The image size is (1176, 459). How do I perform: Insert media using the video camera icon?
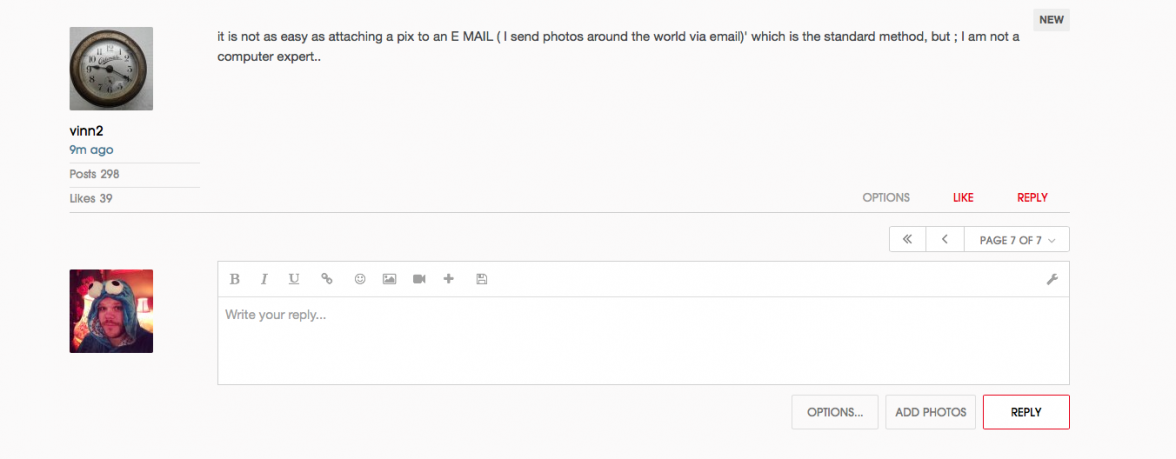(419, 279)
